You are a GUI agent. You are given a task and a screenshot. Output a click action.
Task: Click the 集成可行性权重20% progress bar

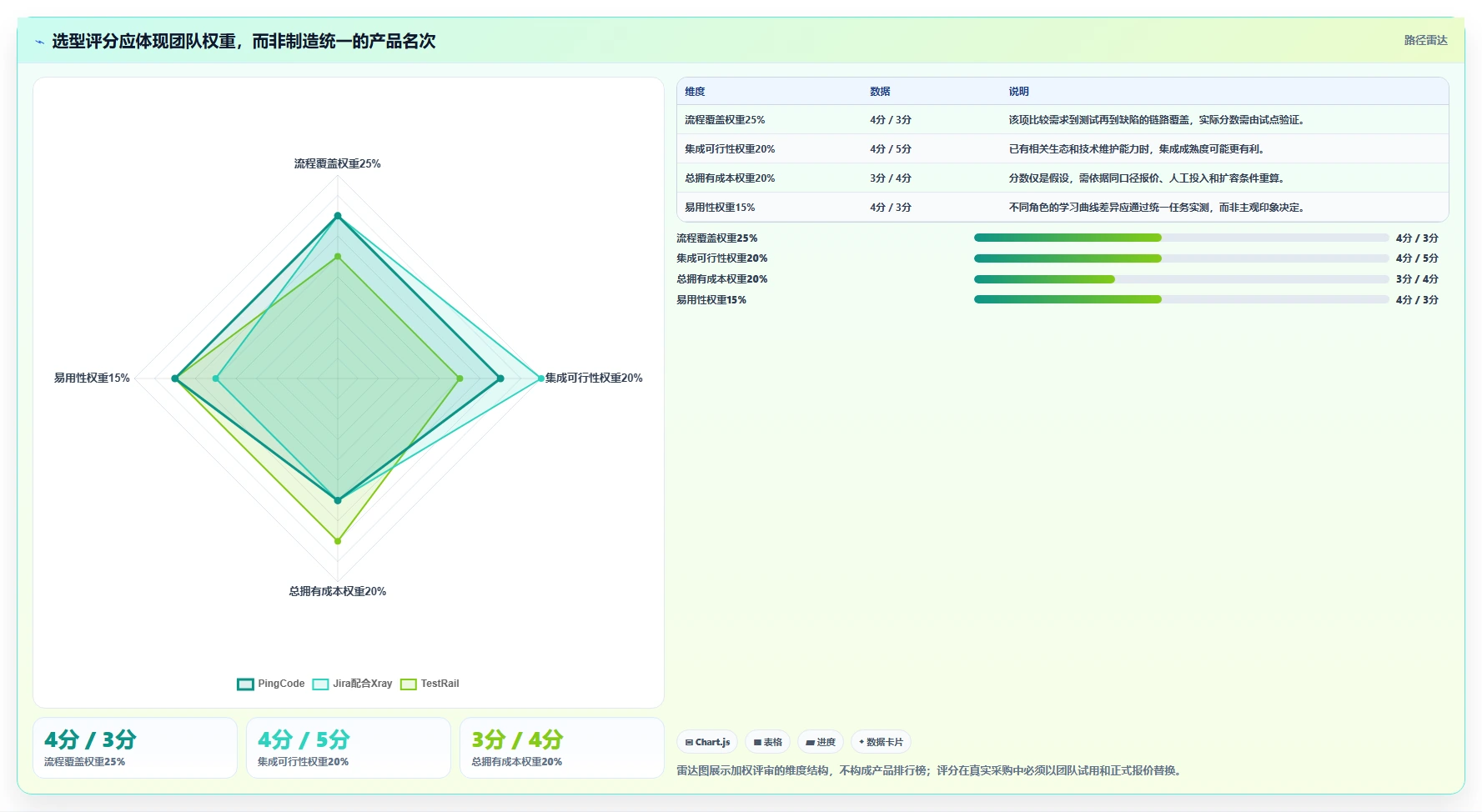tap(1181, 258)
